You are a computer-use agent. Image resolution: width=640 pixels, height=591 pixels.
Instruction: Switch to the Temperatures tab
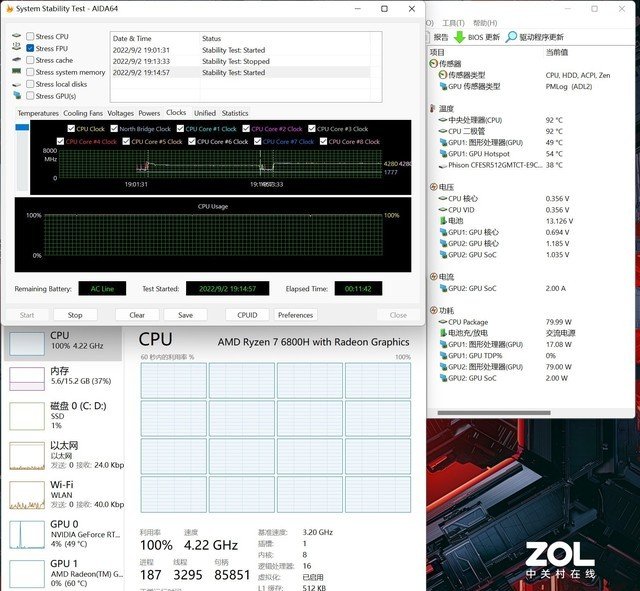38,113
